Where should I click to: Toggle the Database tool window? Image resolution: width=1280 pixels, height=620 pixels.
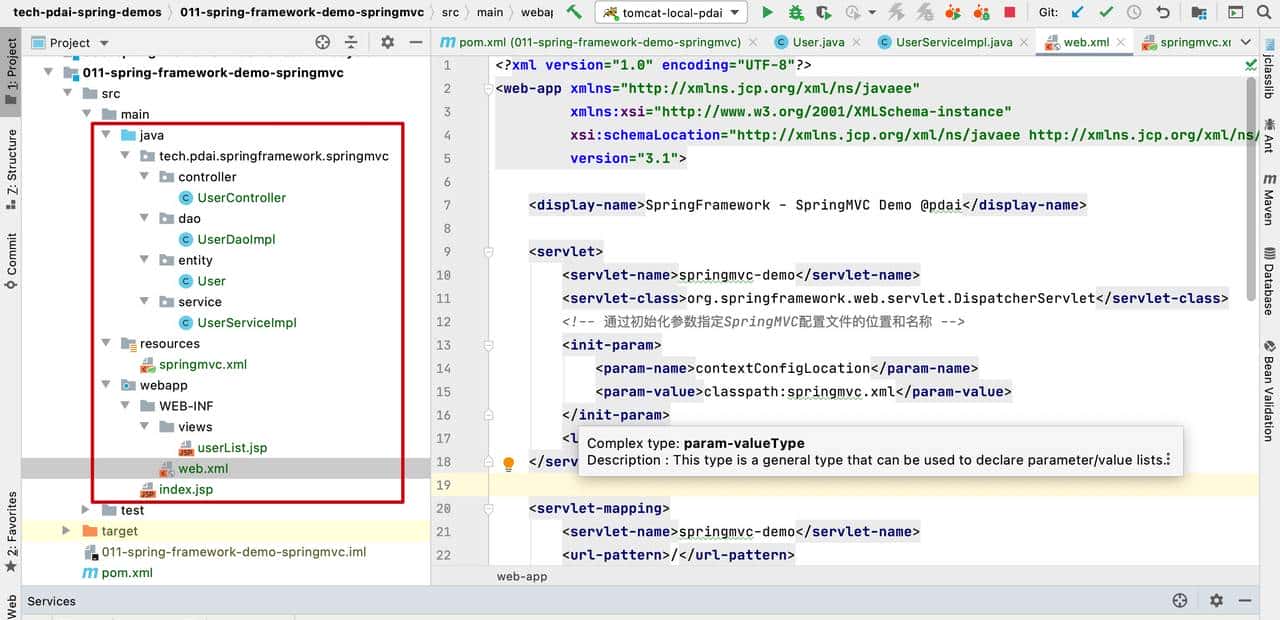pos(1268,280)
